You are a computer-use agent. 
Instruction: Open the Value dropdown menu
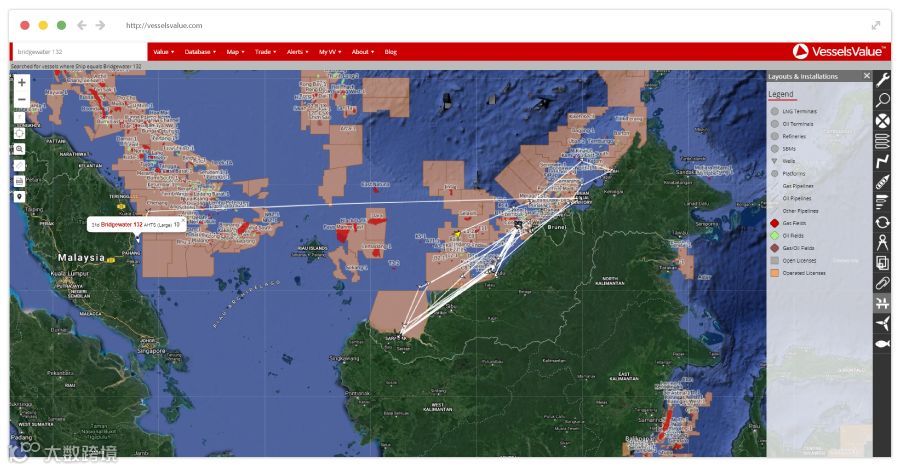pos(164,52)
